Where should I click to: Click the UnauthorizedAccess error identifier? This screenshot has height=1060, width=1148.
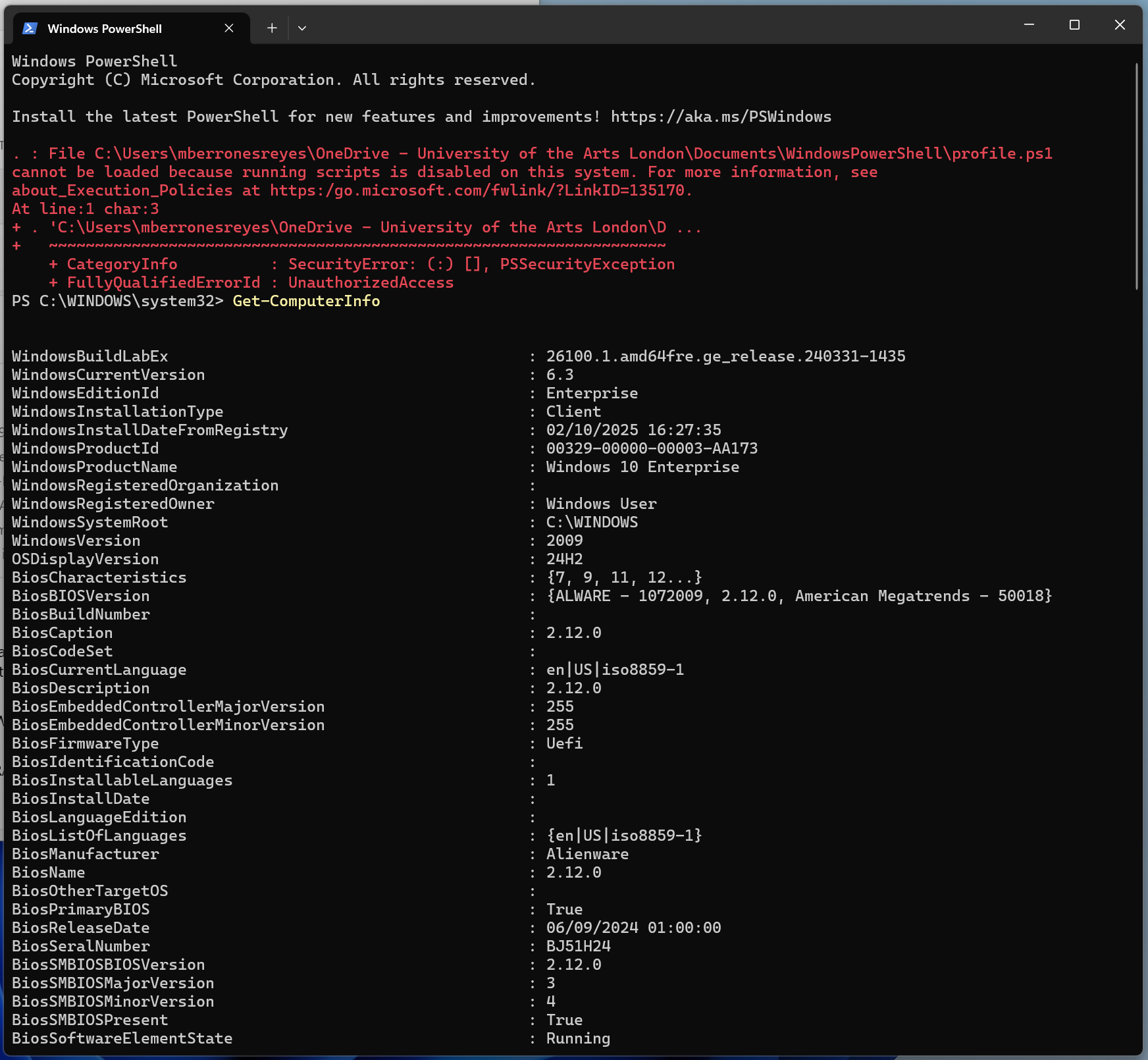click(370, 282)
